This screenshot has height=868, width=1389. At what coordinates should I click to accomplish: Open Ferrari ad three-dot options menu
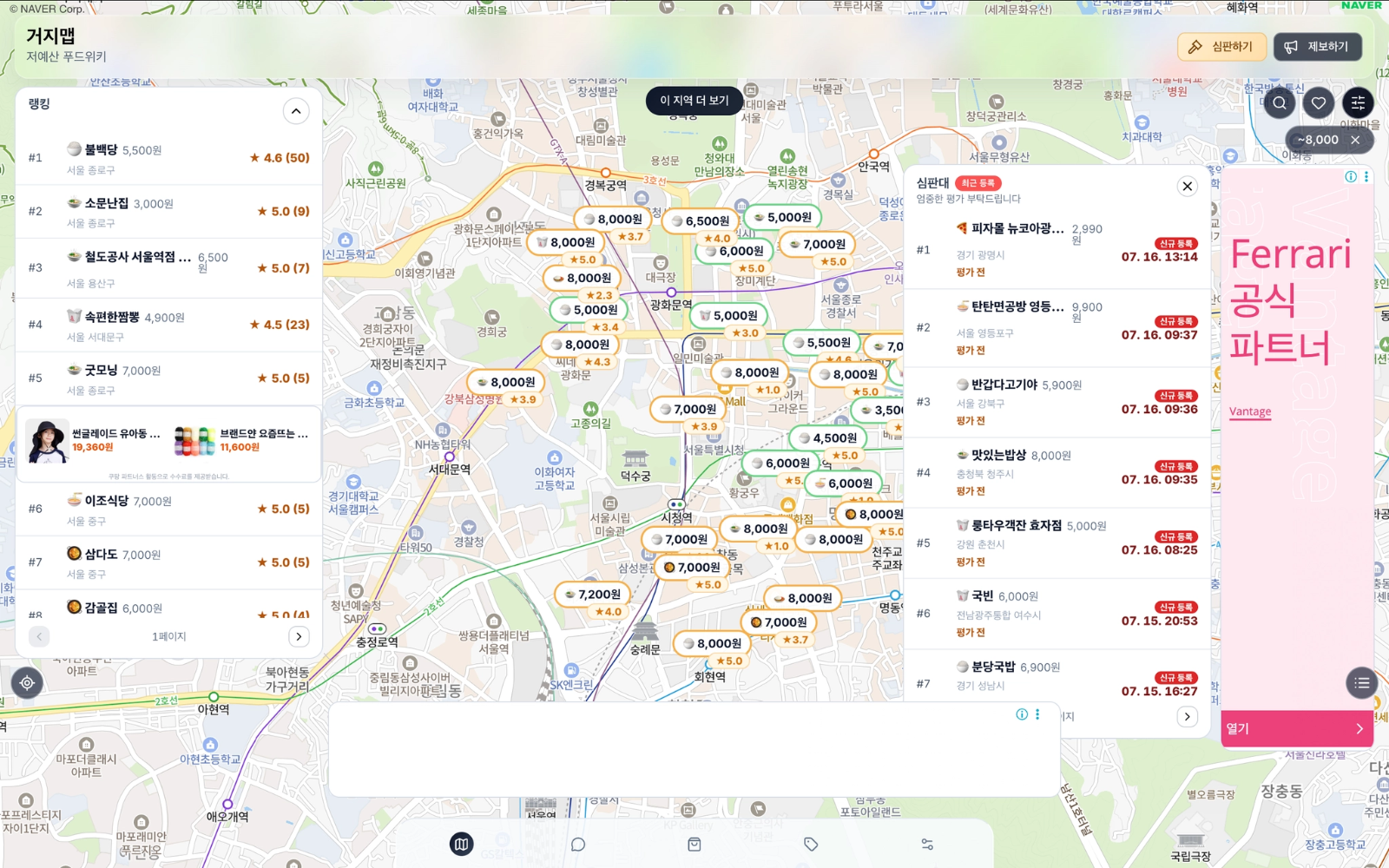[1366, 176]
